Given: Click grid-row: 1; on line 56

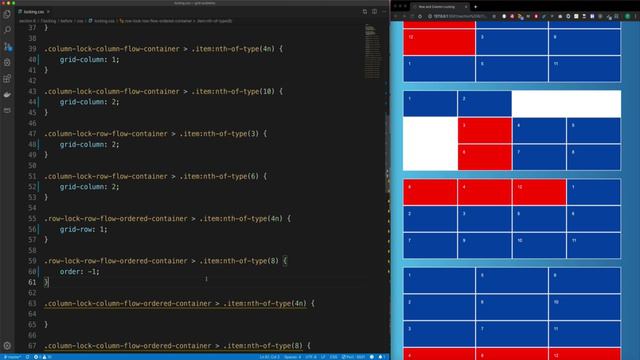Looking at the screenshot, I should point(84,229).
